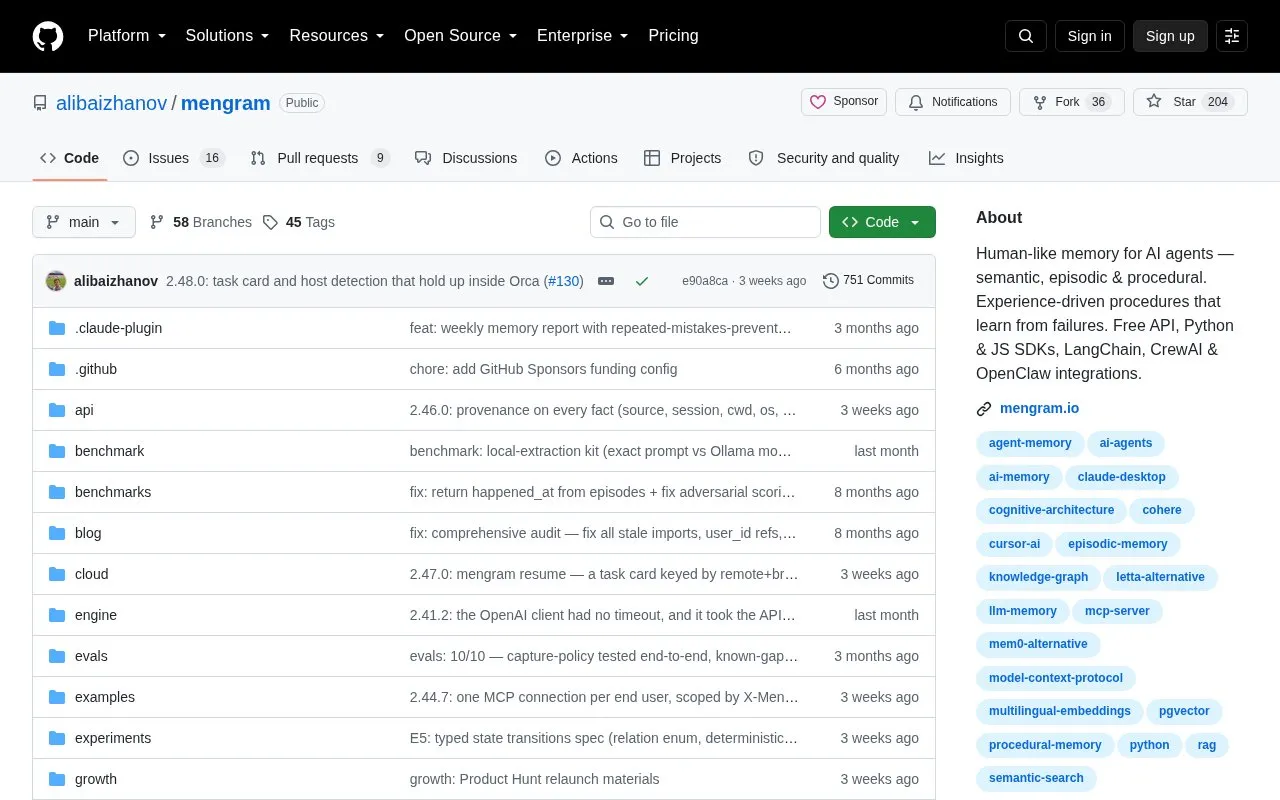Image resolution: width=1280 pixels, height=800 pixels.
Task: Click the Sponsor heart button
Action: (844, 102)
